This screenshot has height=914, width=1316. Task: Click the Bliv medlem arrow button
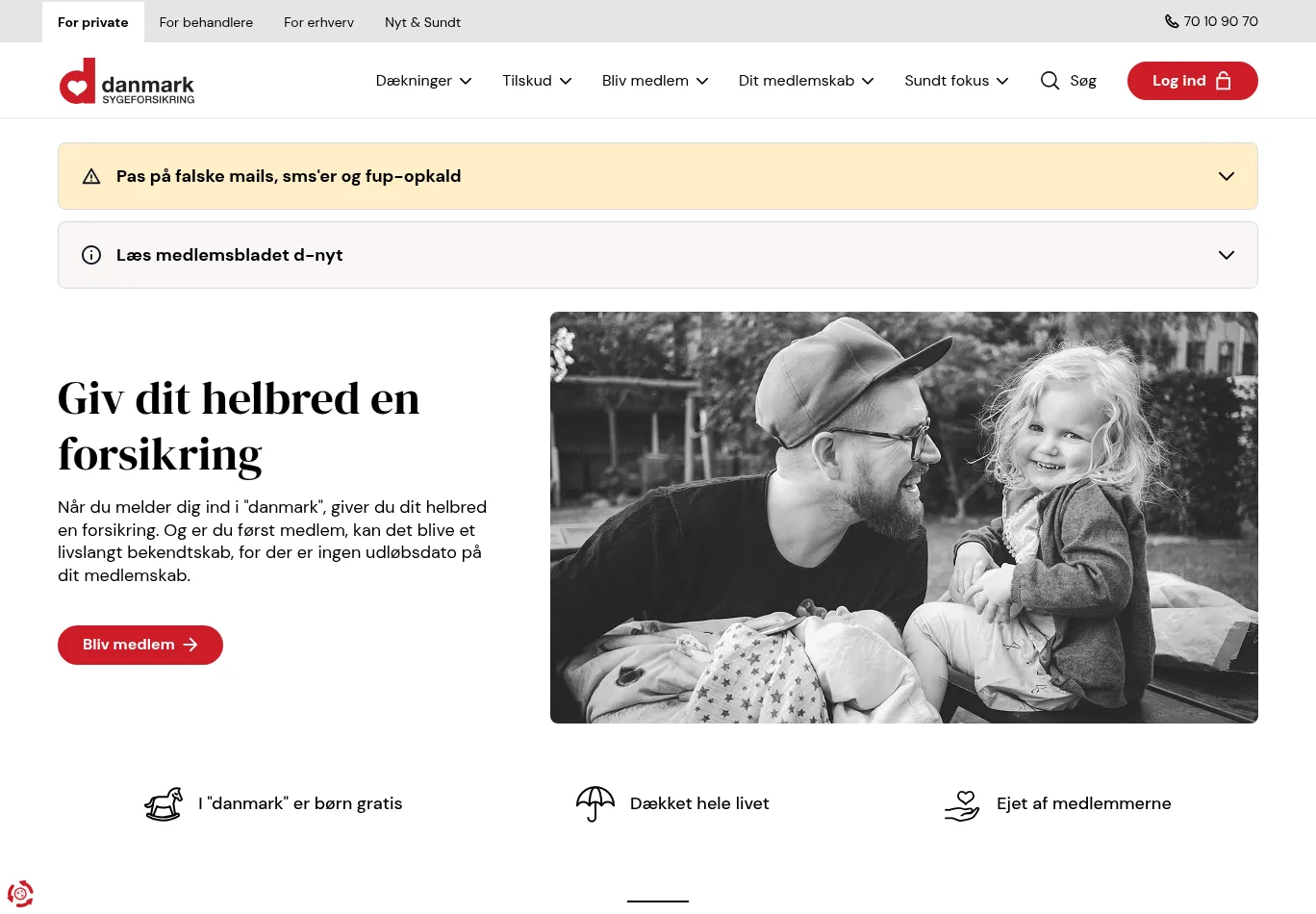tap(140, 645)
